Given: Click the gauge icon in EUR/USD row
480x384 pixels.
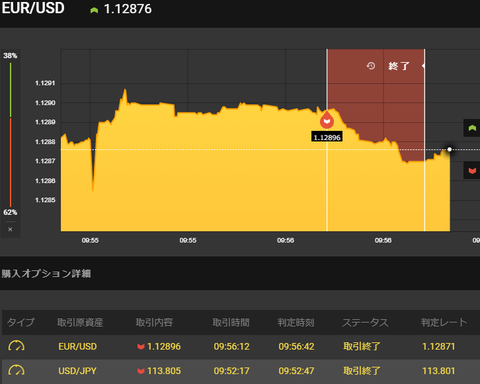Looking at the screenshot, I should click(x=16, y=346).
